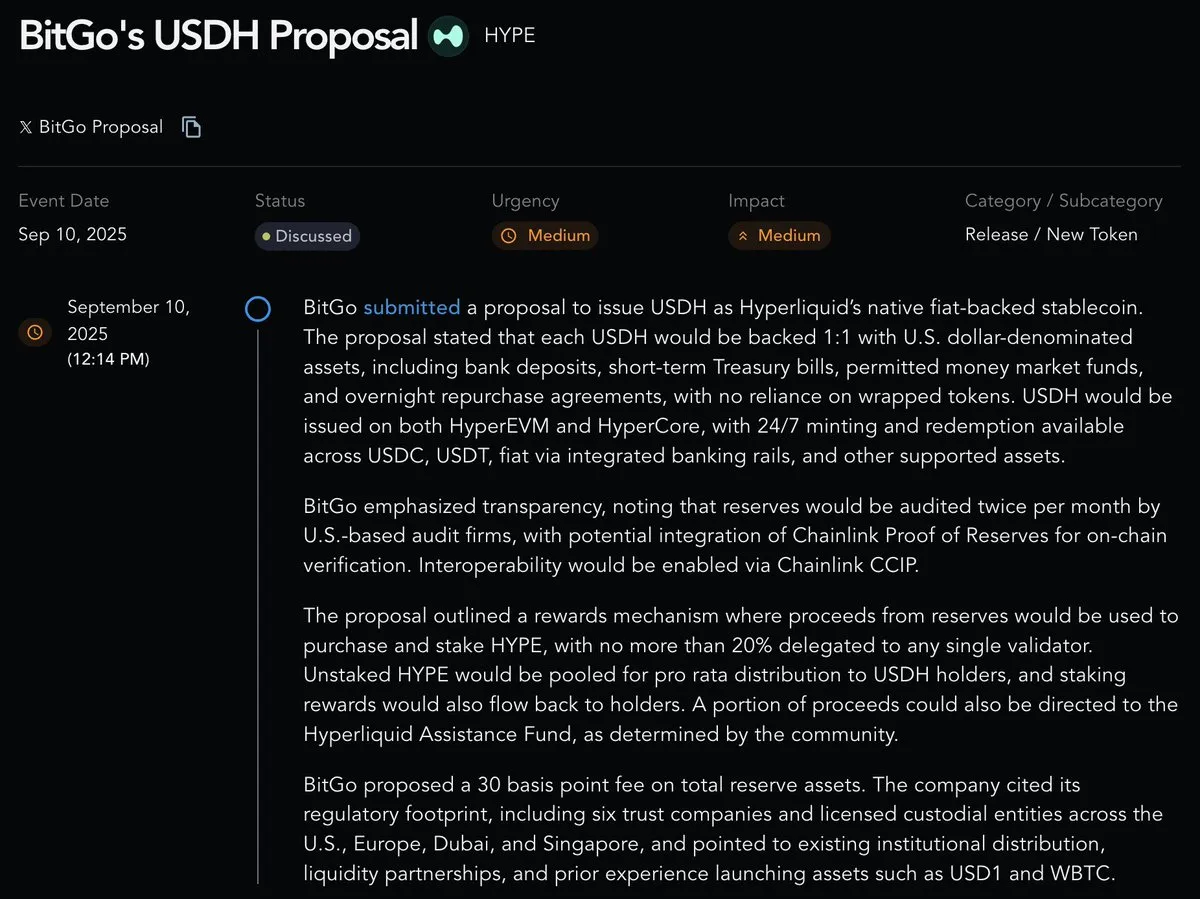Click the clock icon in Urgency badge

(509, 236)
